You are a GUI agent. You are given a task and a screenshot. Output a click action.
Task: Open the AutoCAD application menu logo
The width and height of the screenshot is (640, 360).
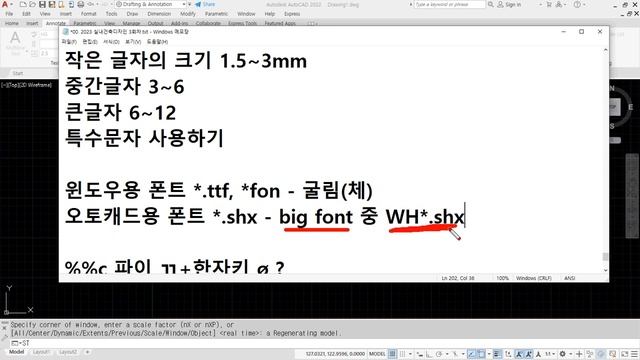pos(5,4)
